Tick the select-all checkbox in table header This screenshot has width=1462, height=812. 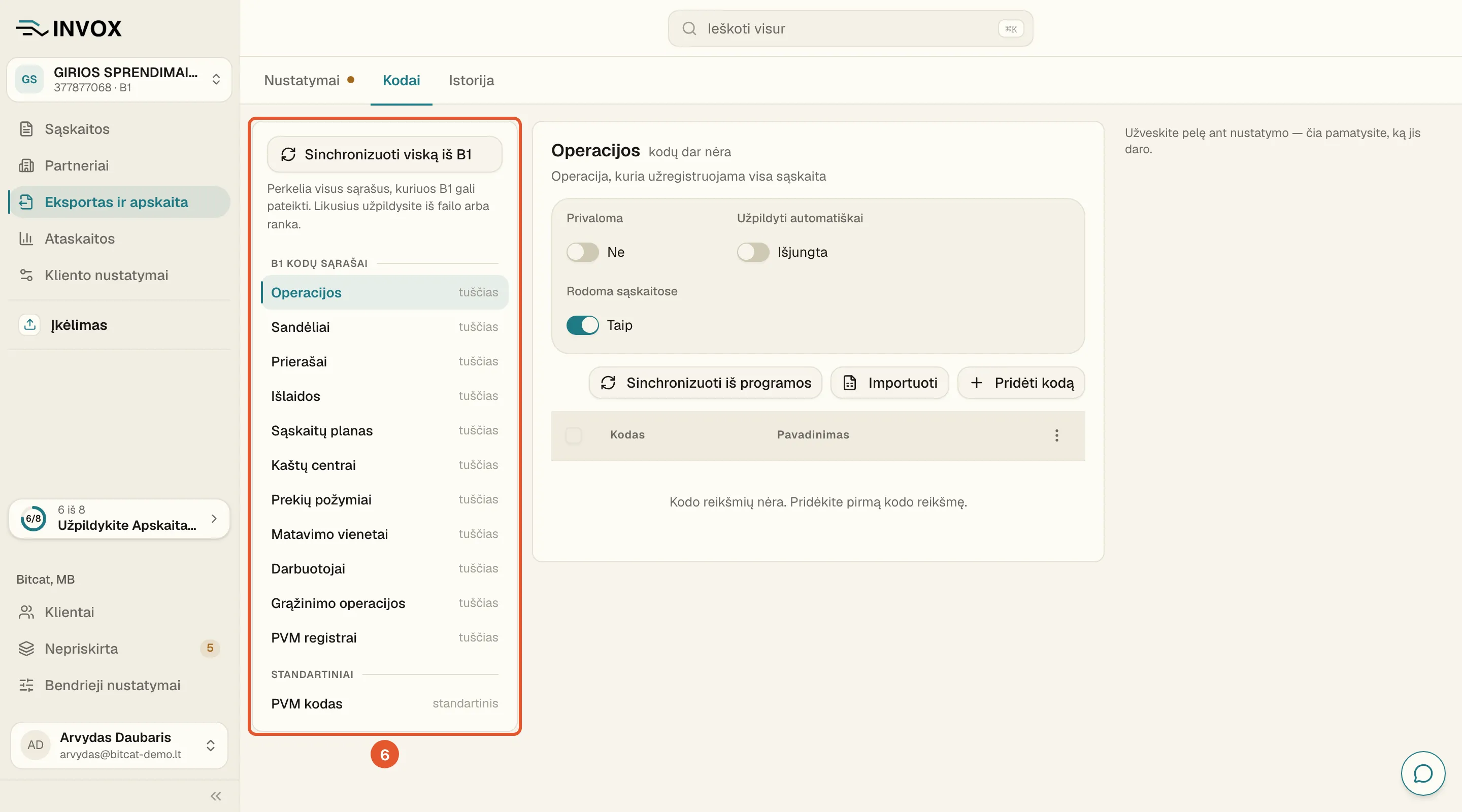pos(574,435)
